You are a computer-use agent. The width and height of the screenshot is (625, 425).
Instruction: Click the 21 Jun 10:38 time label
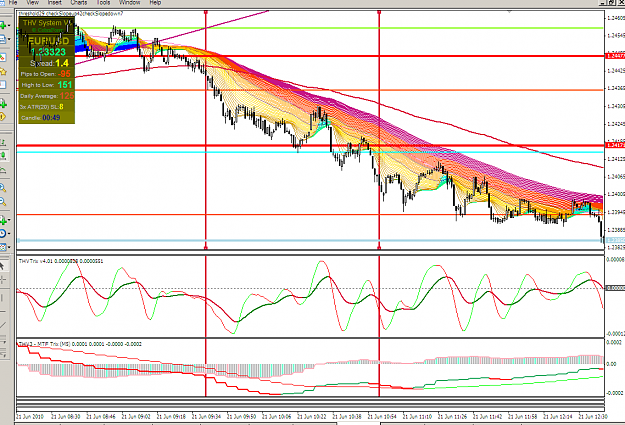(347, 417)
